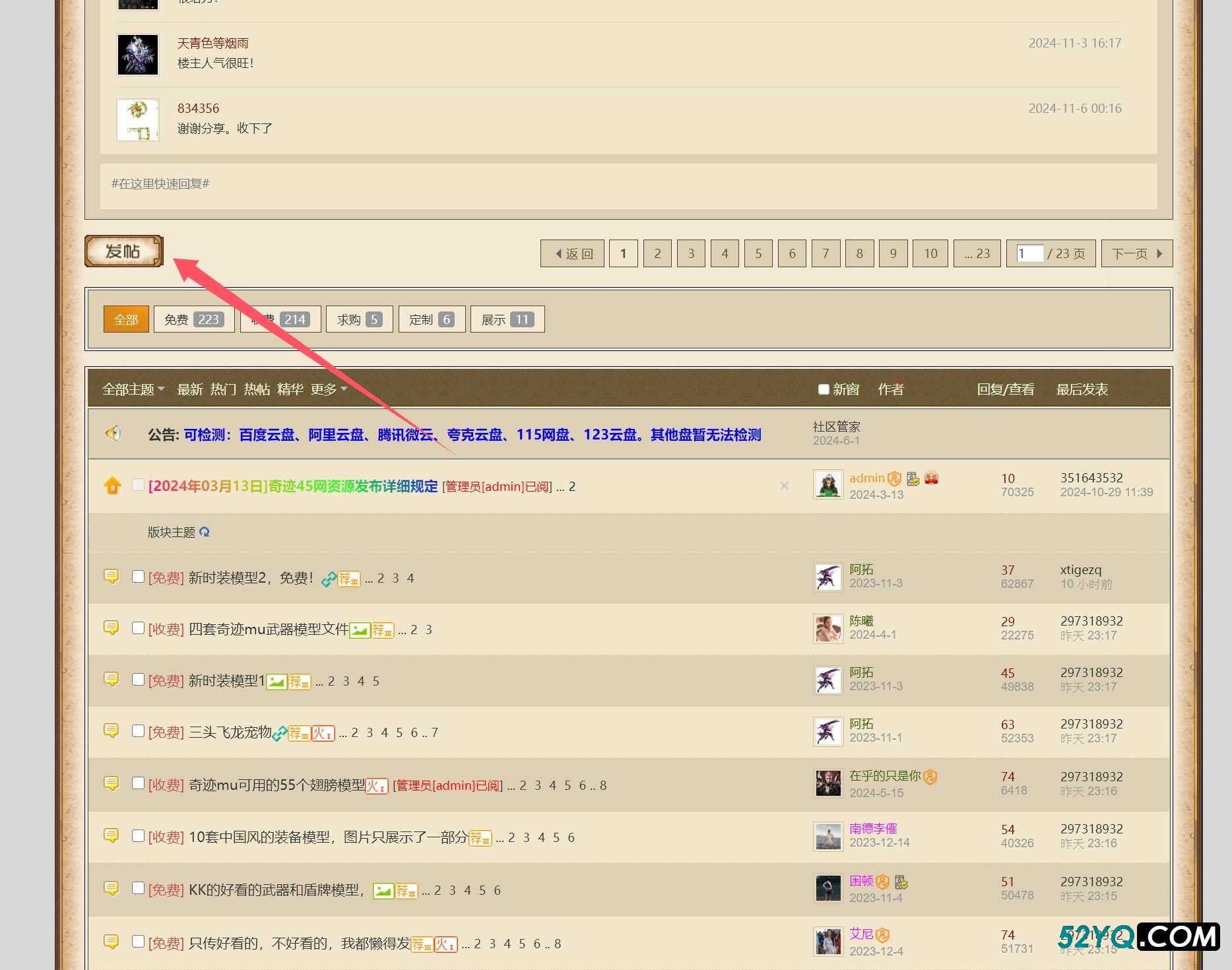Click the announcement speaker icon
Viewport: 1232px width, 970px height.
click(113, 434)
